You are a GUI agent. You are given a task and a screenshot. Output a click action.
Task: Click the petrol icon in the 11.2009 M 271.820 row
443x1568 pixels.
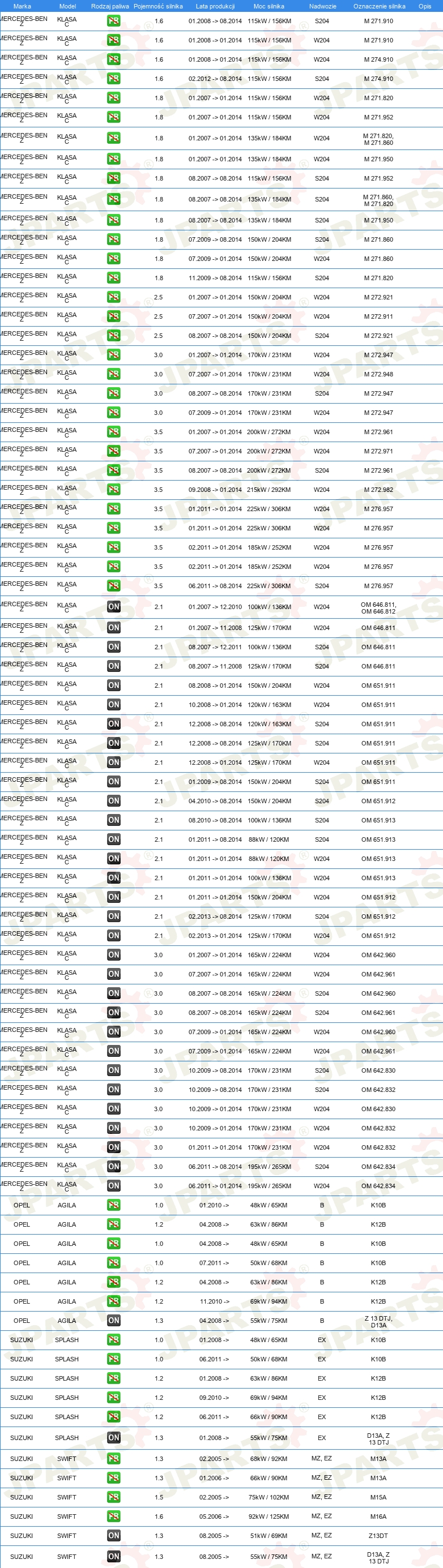tap(113, 277)
